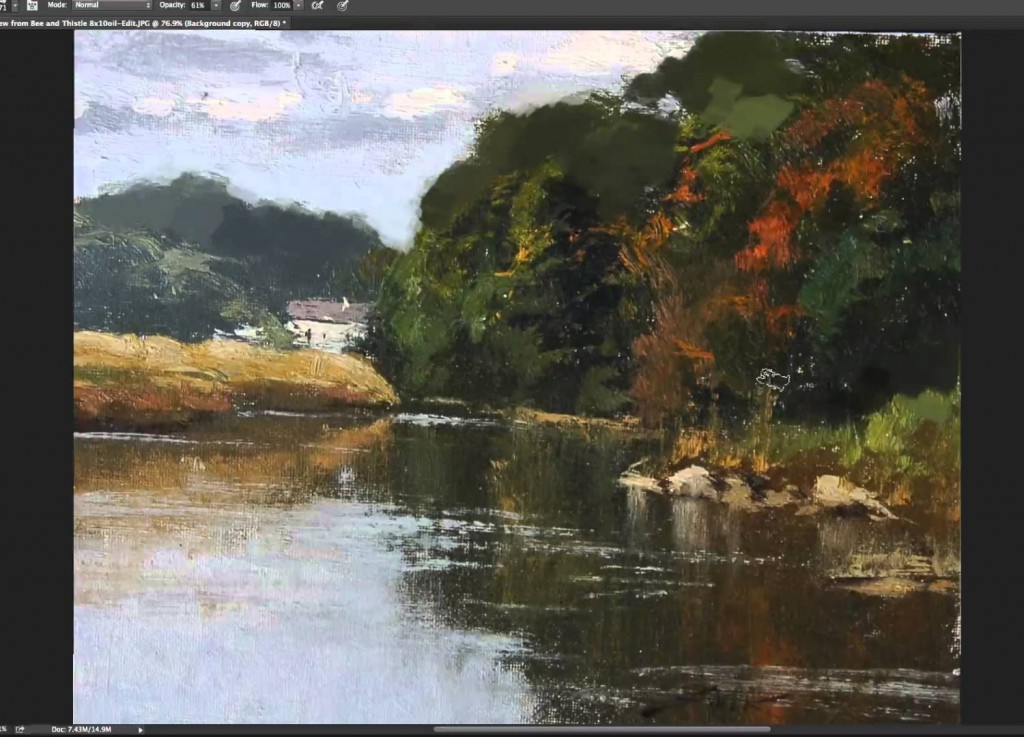Image resolution: width=1024 pixels, height=737 pixels.
Task: Select the Bee and Thistle 8x10oil-Edit.JPG document tab
Action: [140, 22]
